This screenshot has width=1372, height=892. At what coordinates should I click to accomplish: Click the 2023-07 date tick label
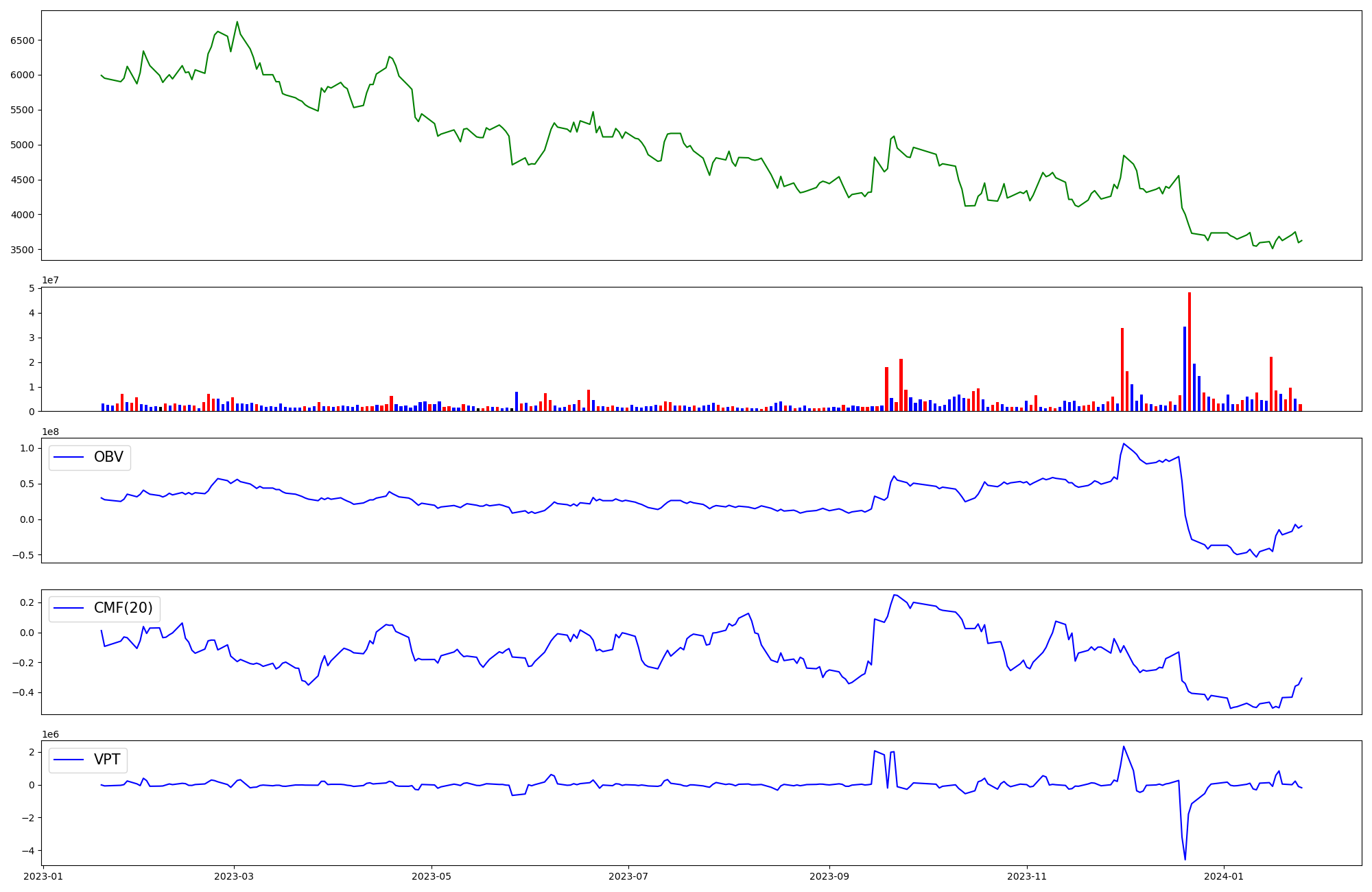click(x=628, y=876)
